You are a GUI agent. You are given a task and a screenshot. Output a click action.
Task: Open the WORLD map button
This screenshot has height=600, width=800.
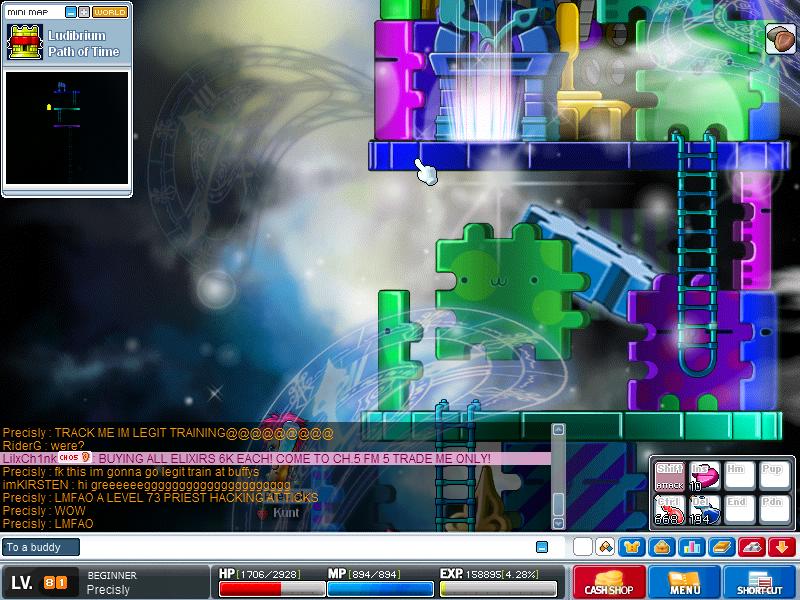click(110, 12)
